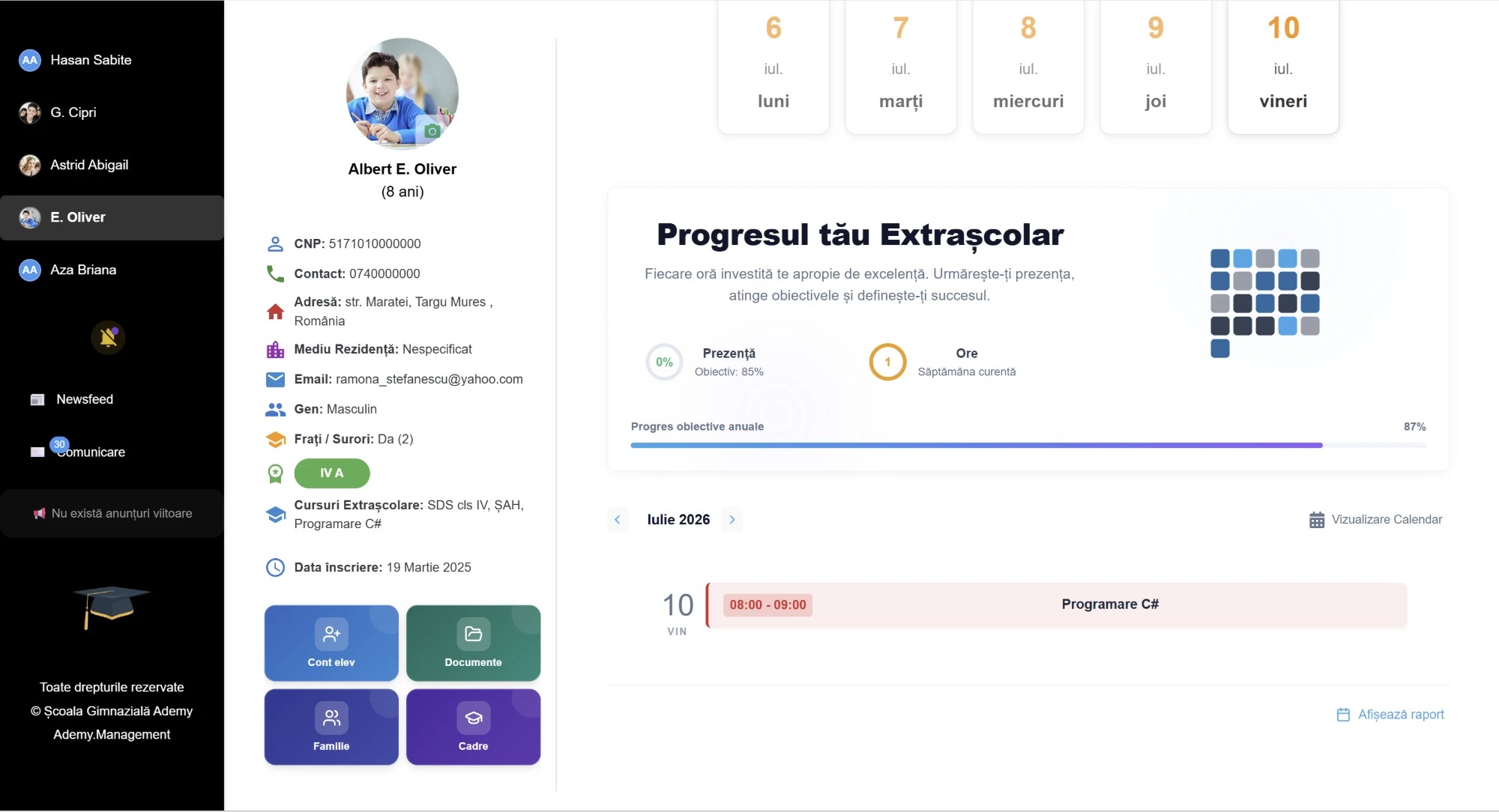Click the graduation cap logo in sidebar
This screenshot has width=1499, height=812.
click(x=111, y=607)
